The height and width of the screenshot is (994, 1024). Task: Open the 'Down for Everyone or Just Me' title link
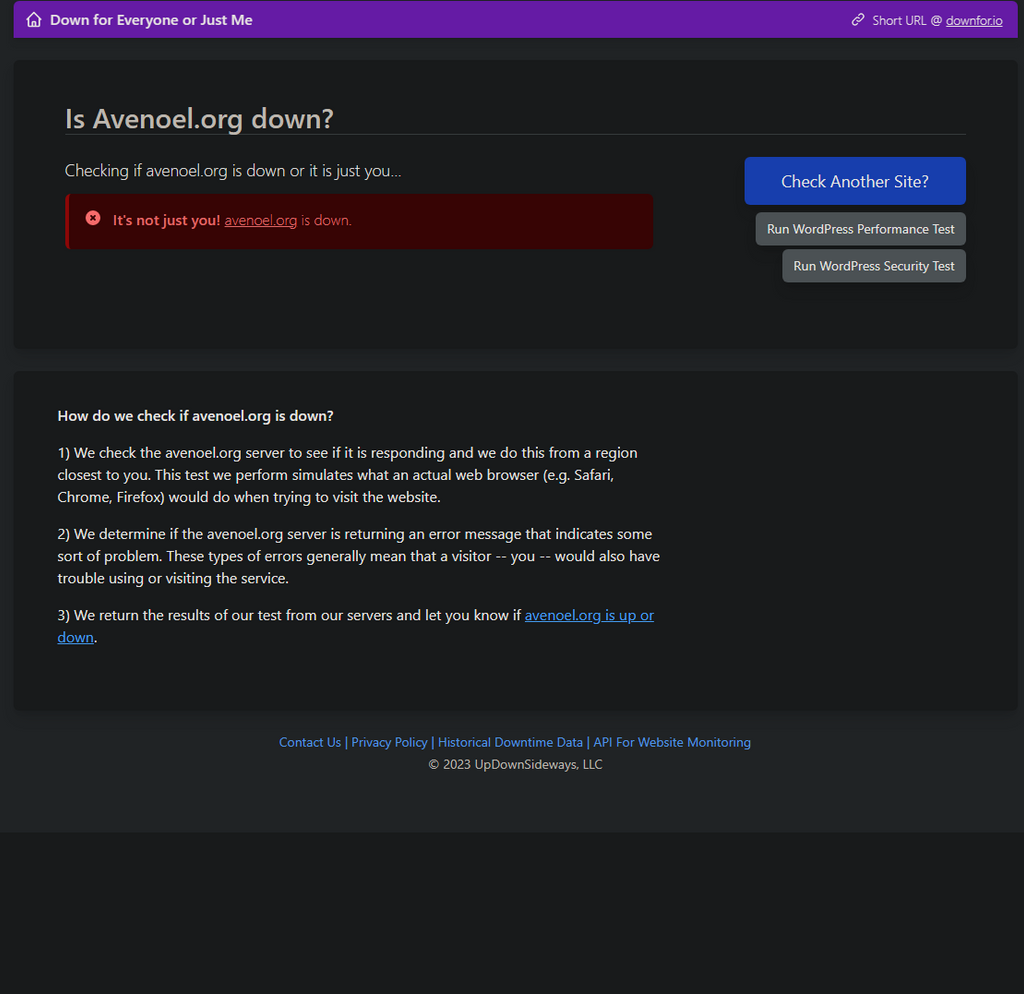(151, 20)
